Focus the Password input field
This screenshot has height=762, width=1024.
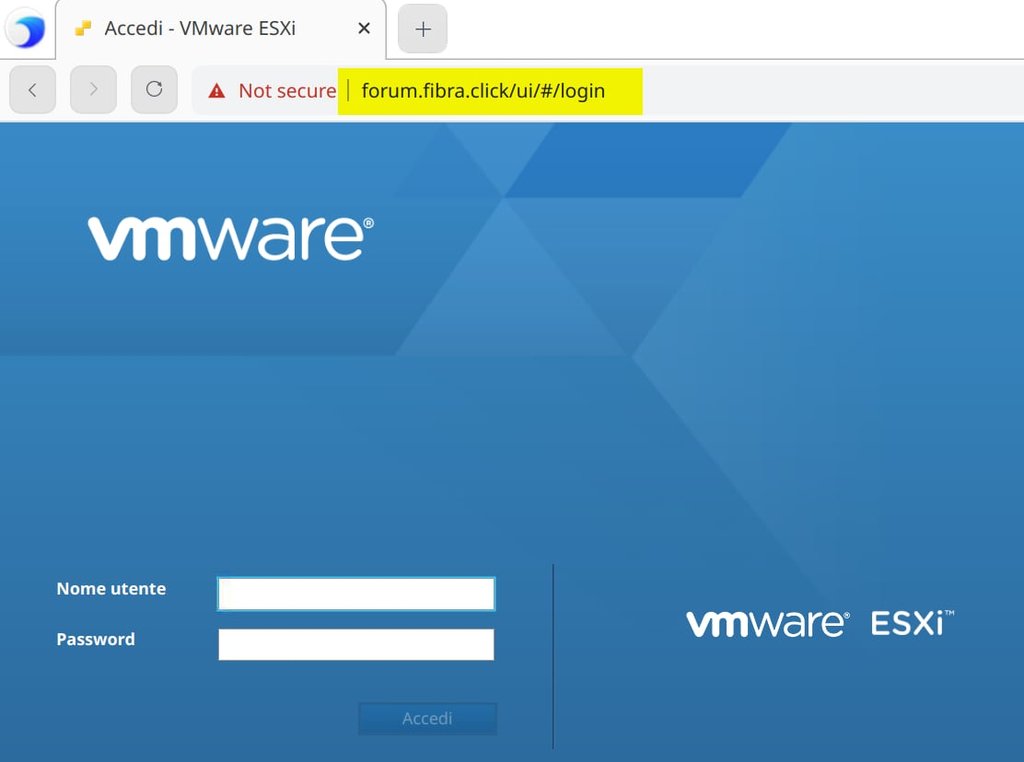coord(357,644)
